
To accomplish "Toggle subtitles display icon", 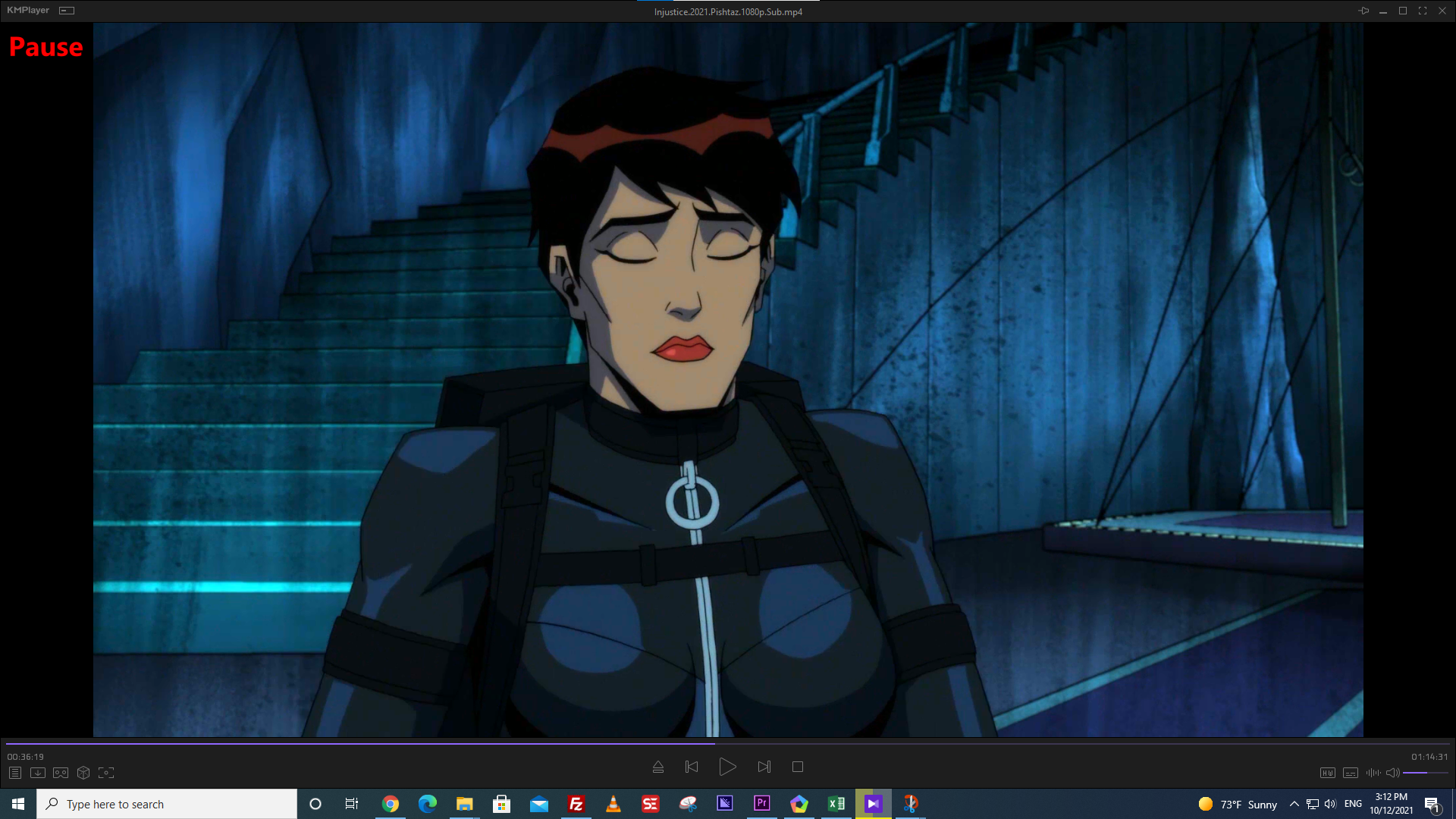I will [1350, 773].
